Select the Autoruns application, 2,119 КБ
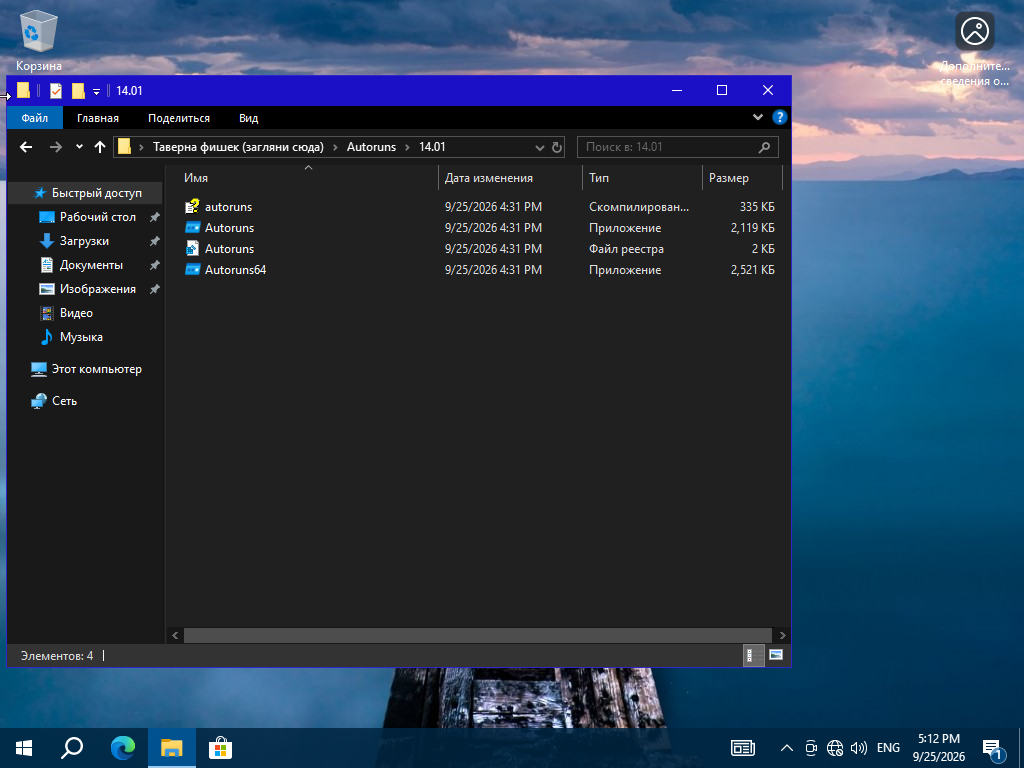1024x768 pixels. [480, 228]
